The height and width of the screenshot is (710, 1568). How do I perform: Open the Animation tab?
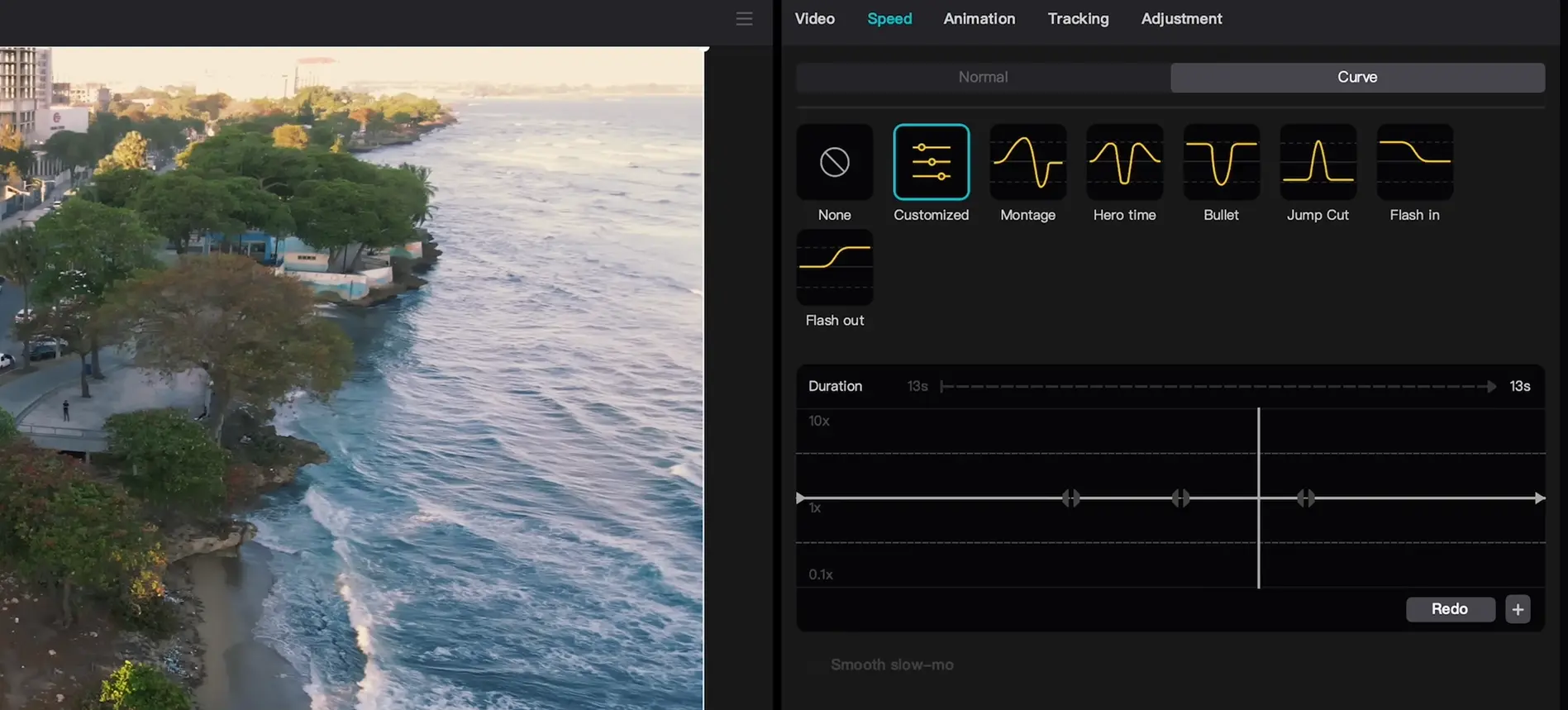coord(979,19)
